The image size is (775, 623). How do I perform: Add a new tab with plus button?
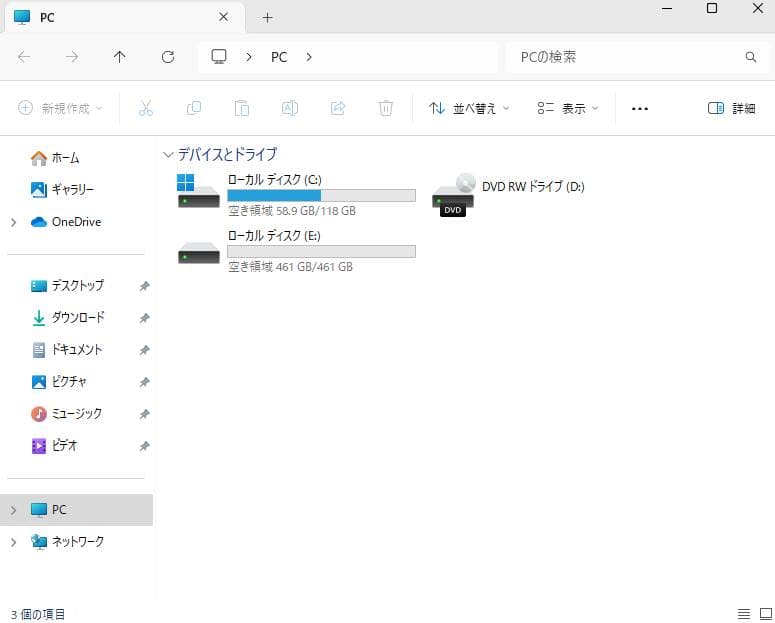coord(267,18)
